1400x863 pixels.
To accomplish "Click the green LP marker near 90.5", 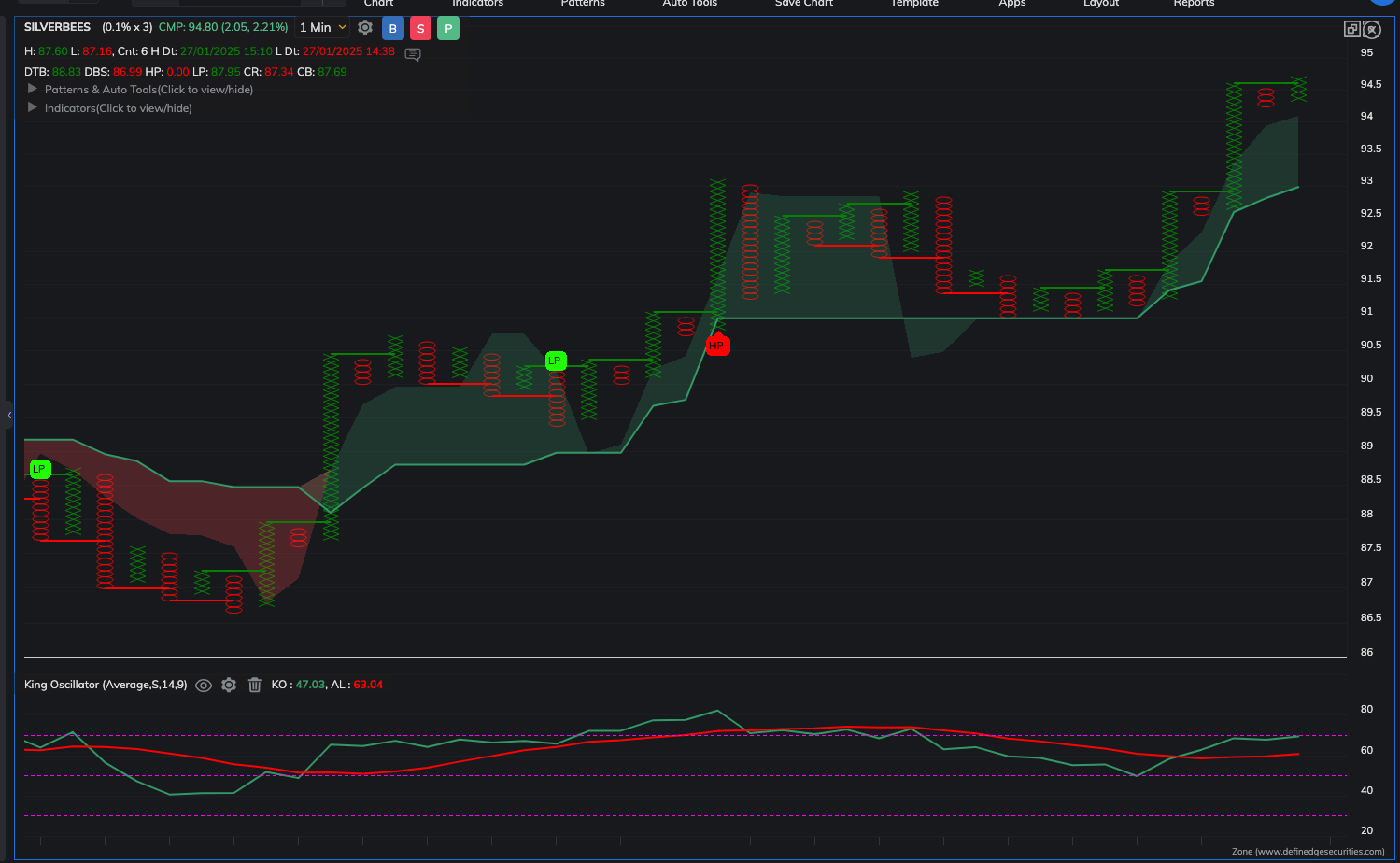I will pyautogui.click(x=556, y=361).
